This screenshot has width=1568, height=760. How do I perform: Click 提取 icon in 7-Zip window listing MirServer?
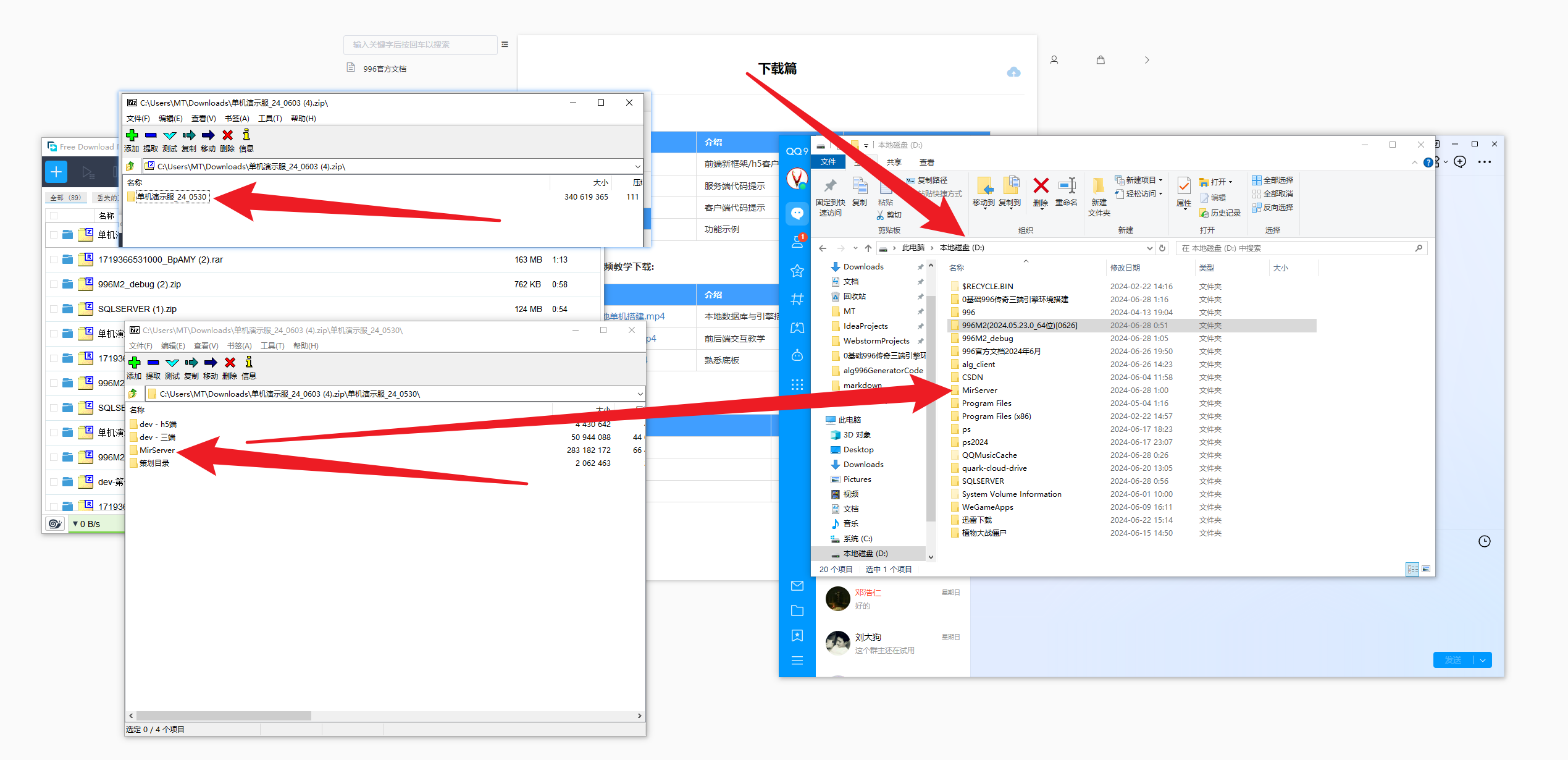point(153,363)
